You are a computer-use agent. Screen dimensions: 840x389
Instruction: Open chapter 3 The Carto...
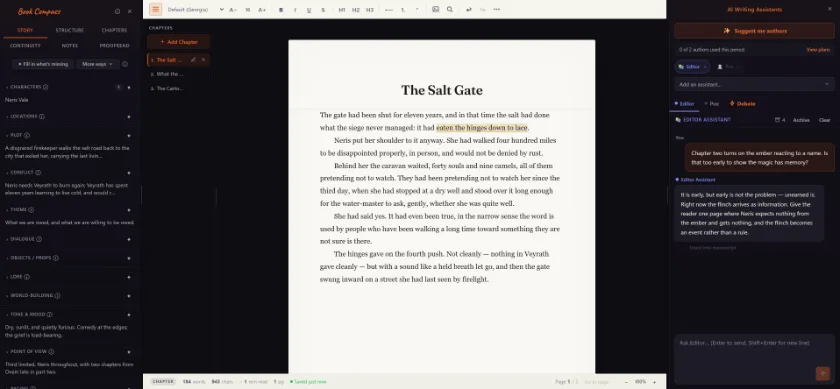tap(167, 88)
